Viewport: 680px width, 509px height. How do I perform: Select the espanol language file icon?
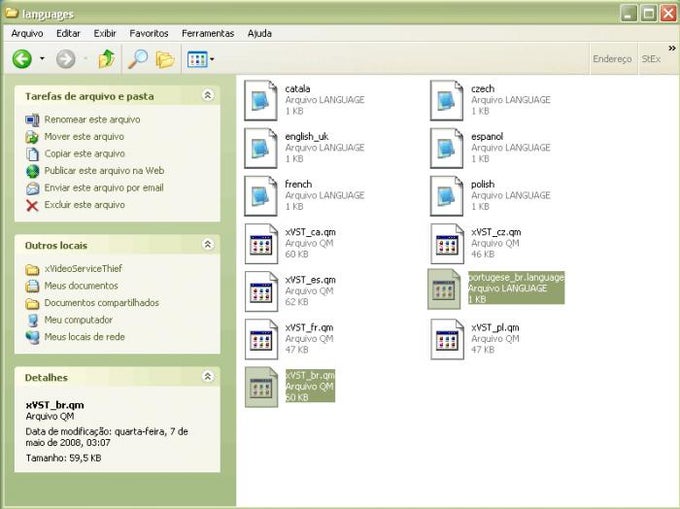pyautogui.click(x=447, y=148)
